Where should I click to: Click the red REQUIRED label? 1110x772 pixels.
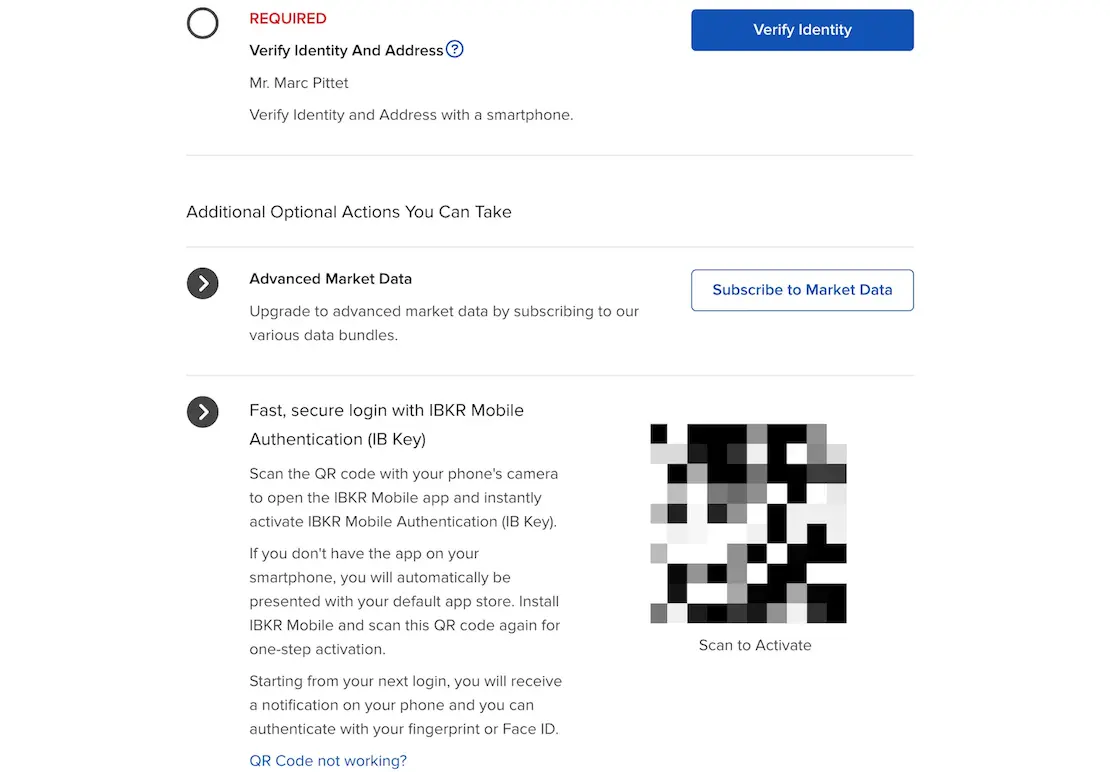point(288,18)
